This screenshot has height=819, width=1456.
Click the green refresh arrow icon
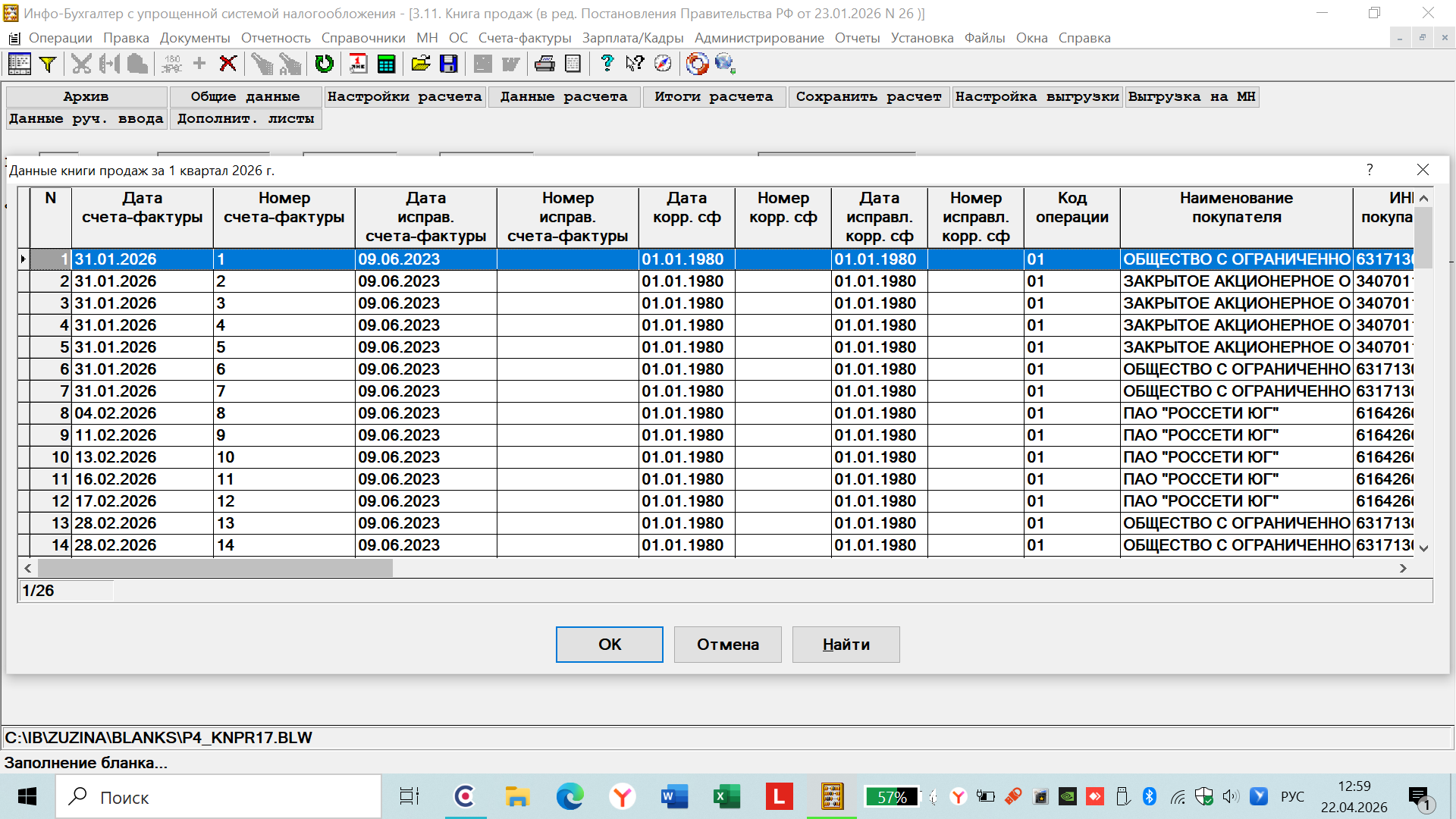[x=324, y=64]
